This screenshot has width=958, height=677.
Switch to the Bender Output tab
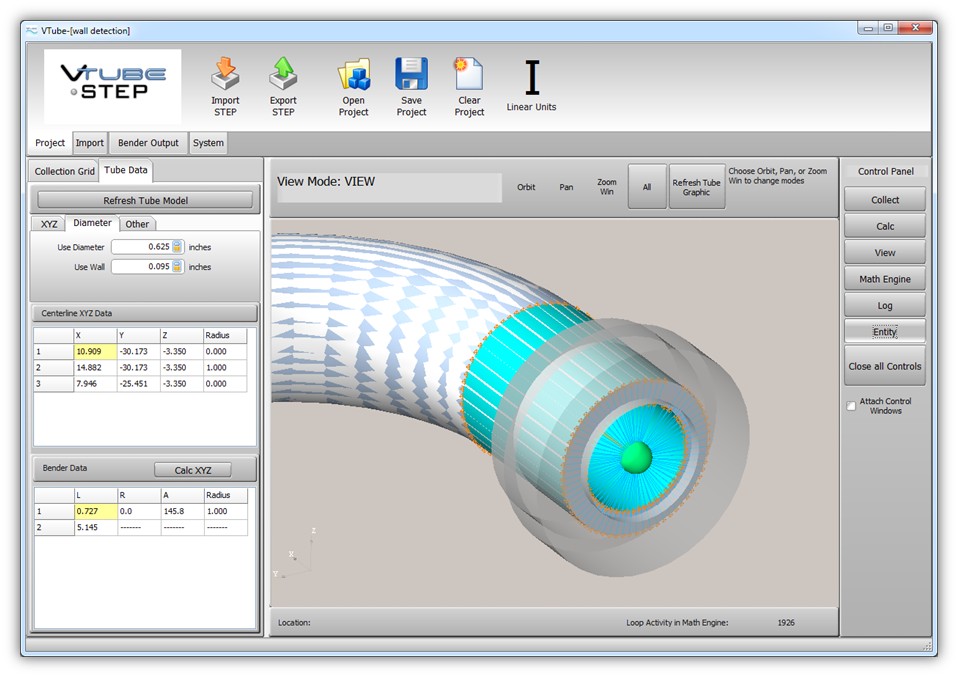[x=148, y=143]
